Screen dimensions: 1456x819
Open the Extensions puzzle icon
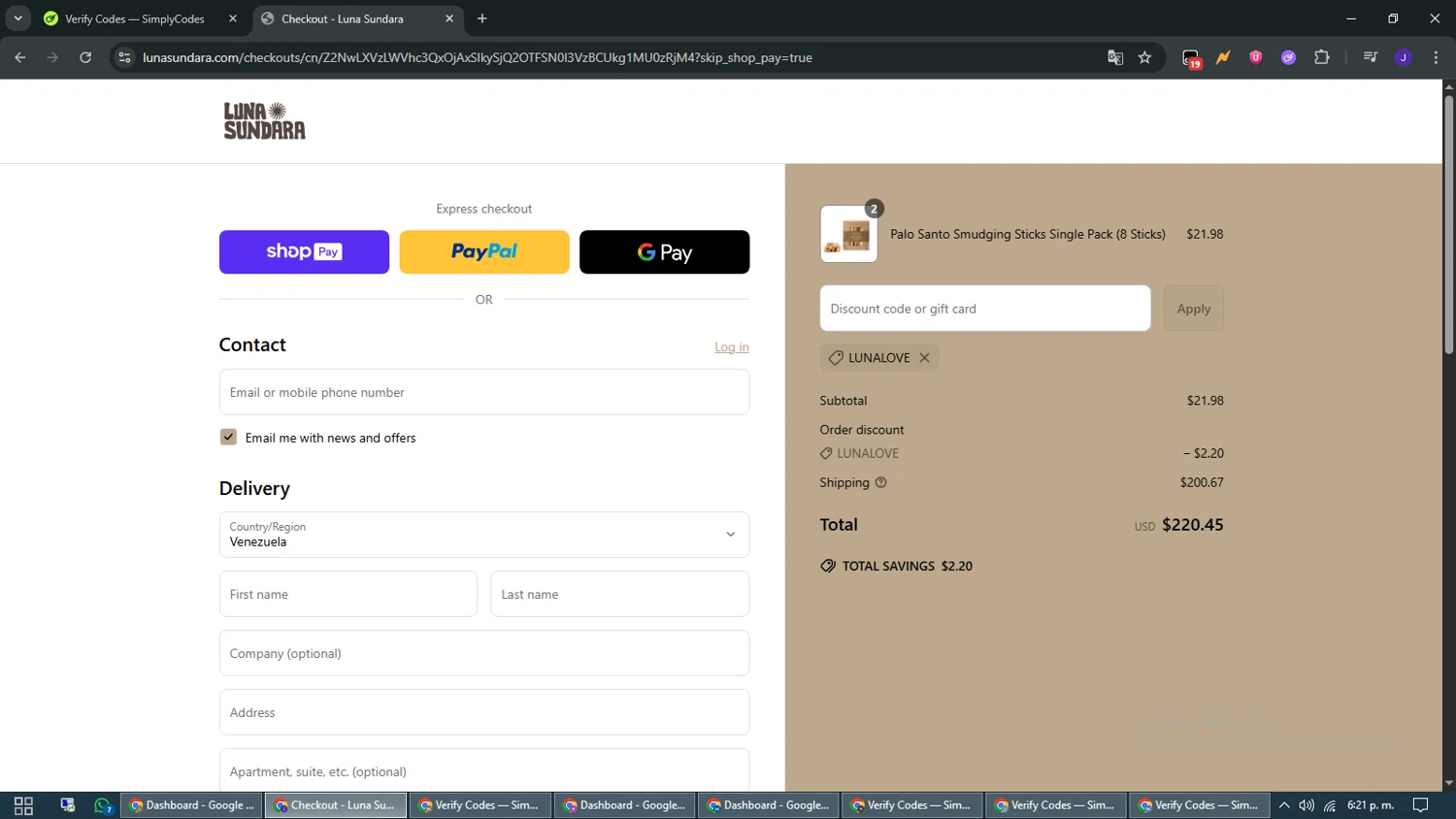pos(1321,57)
